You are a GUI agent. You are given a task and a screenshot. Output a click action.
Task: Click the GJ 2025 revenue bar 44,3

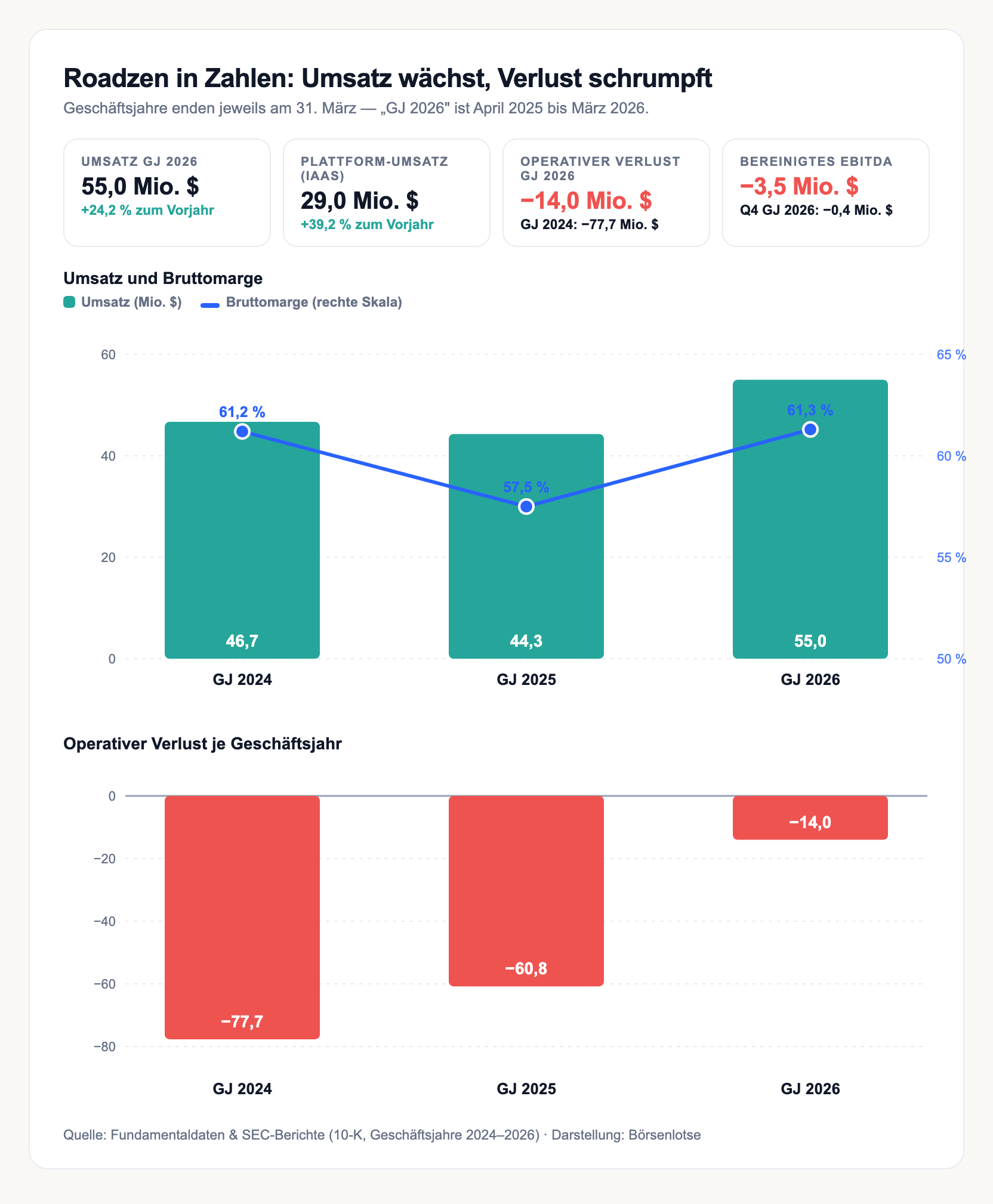(x=526, y=547)
